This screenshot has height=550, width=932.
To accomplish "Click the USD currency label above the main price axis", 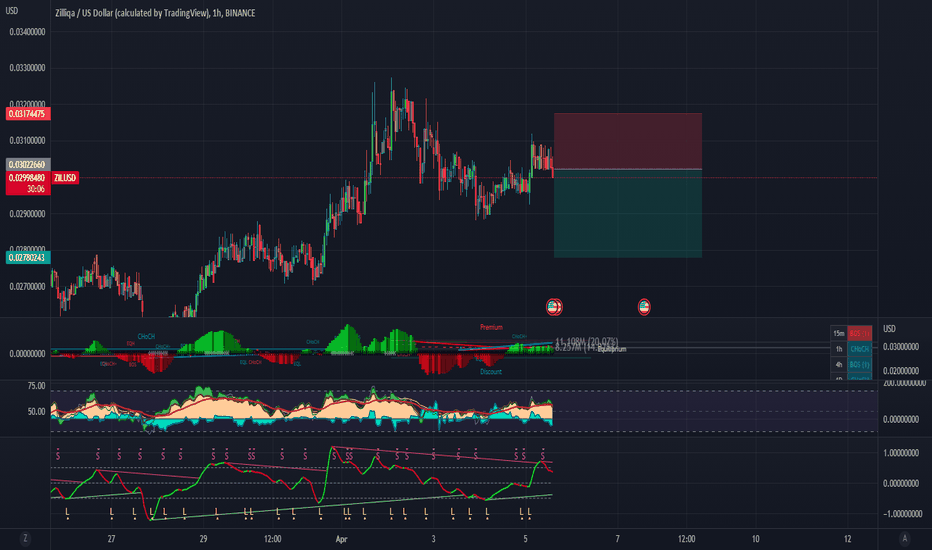I will (11, 11).
